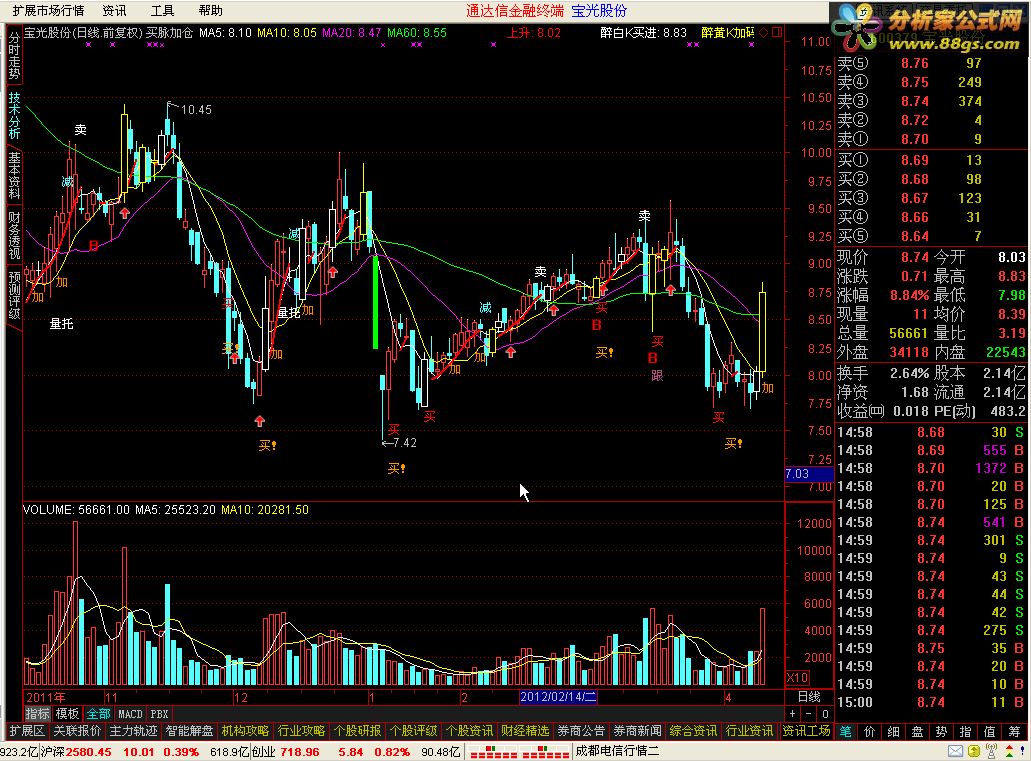Open the 综合资讯 link

pos(693,731)
